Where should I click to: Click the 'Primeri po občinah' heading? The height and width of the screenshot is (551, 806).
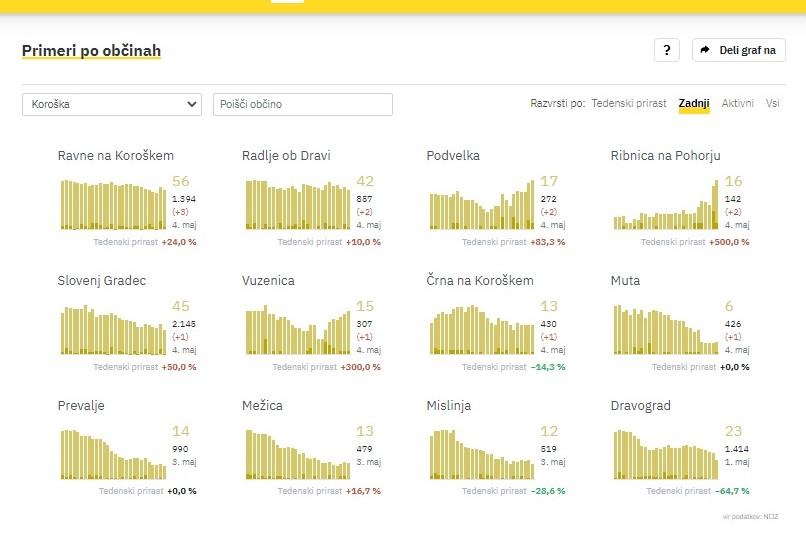[91, 50]
